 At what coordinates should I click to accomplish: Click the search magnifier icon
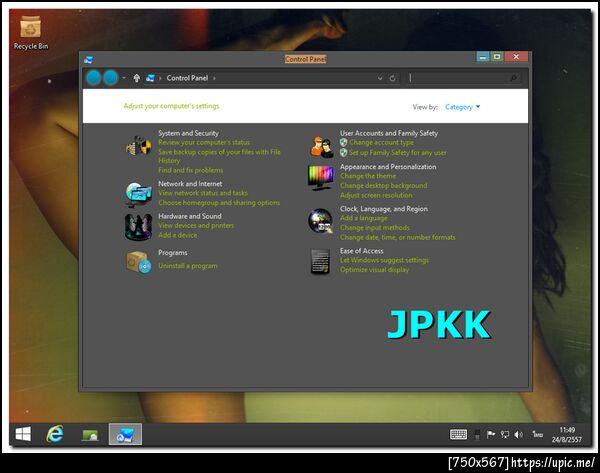(513, 78)
